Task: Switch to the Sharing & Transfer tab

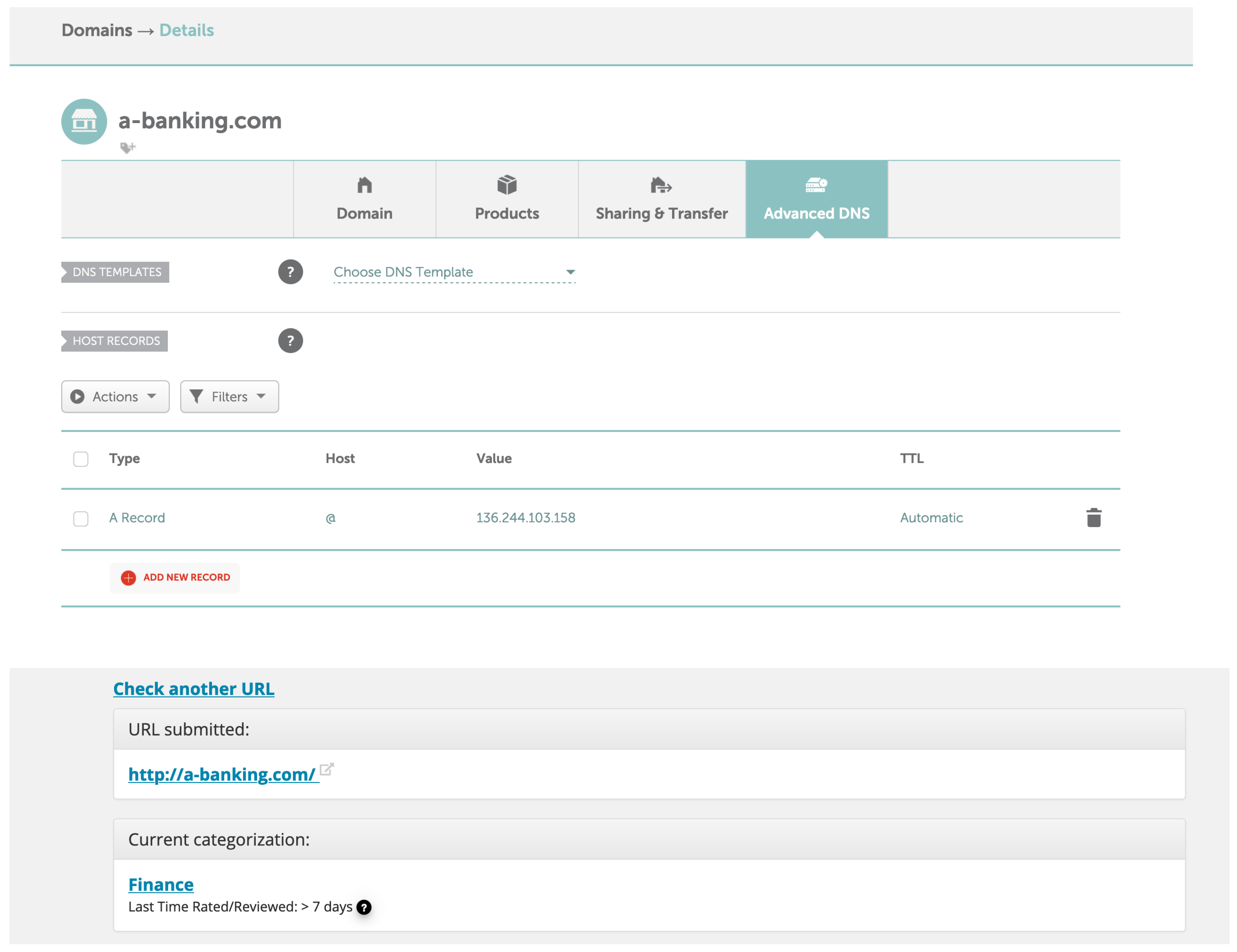Action: click(x=661, y=199)
